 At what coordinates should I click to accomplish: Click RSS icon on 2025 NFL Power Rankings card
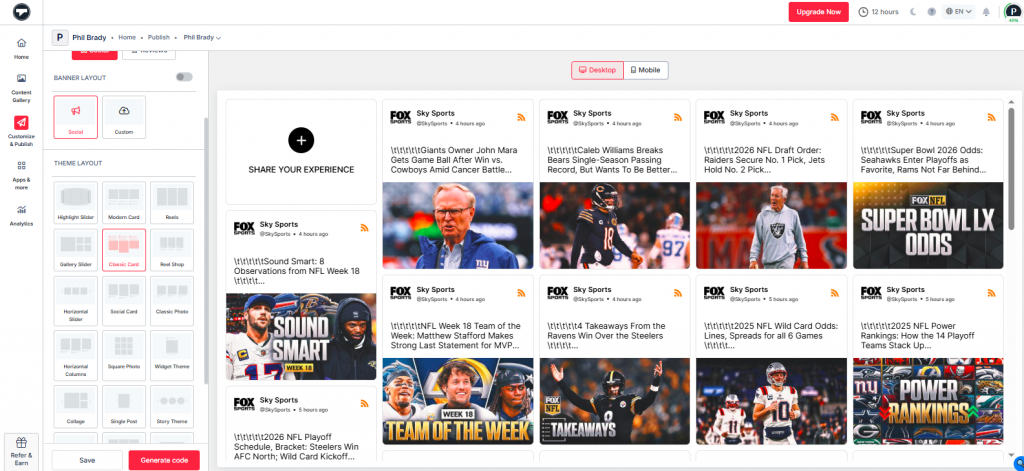(x=991, y=293)
